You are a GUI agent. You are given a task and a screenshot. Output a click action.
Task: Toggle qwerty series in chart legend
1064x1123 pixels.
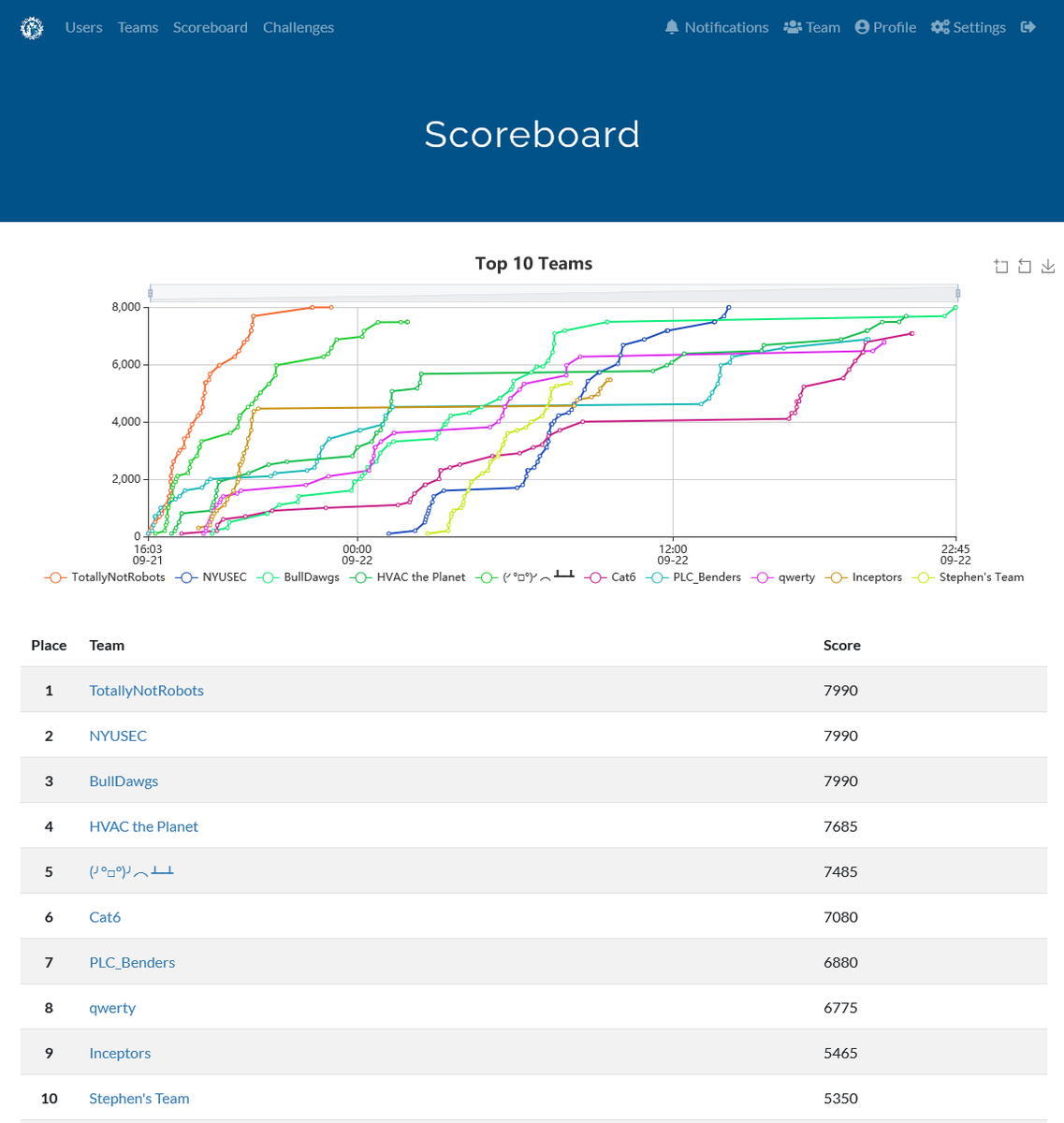click(x=783, y=577)
